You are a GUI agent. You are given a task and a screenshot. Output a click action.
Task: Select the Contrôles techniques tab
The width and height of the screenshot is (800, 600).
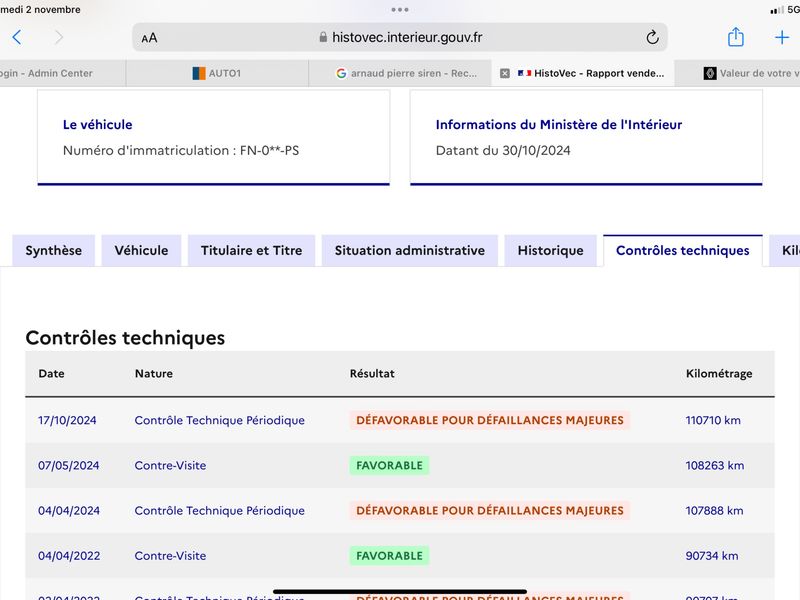coord(683,251)
